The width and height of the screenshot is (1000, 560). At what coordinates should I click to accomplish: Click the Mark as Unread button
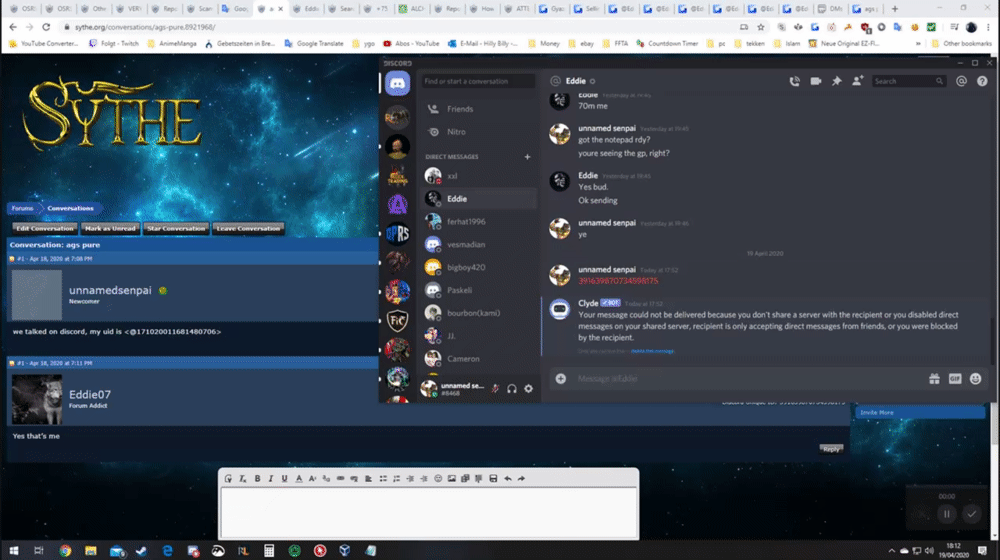(x=110, y=228)
